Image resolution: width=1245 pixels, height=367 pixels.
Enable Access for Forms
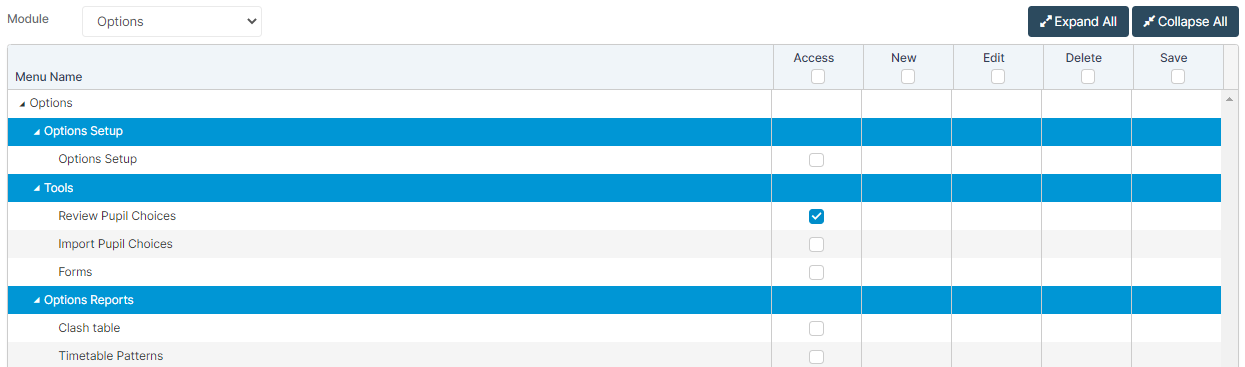coord(816,272)
